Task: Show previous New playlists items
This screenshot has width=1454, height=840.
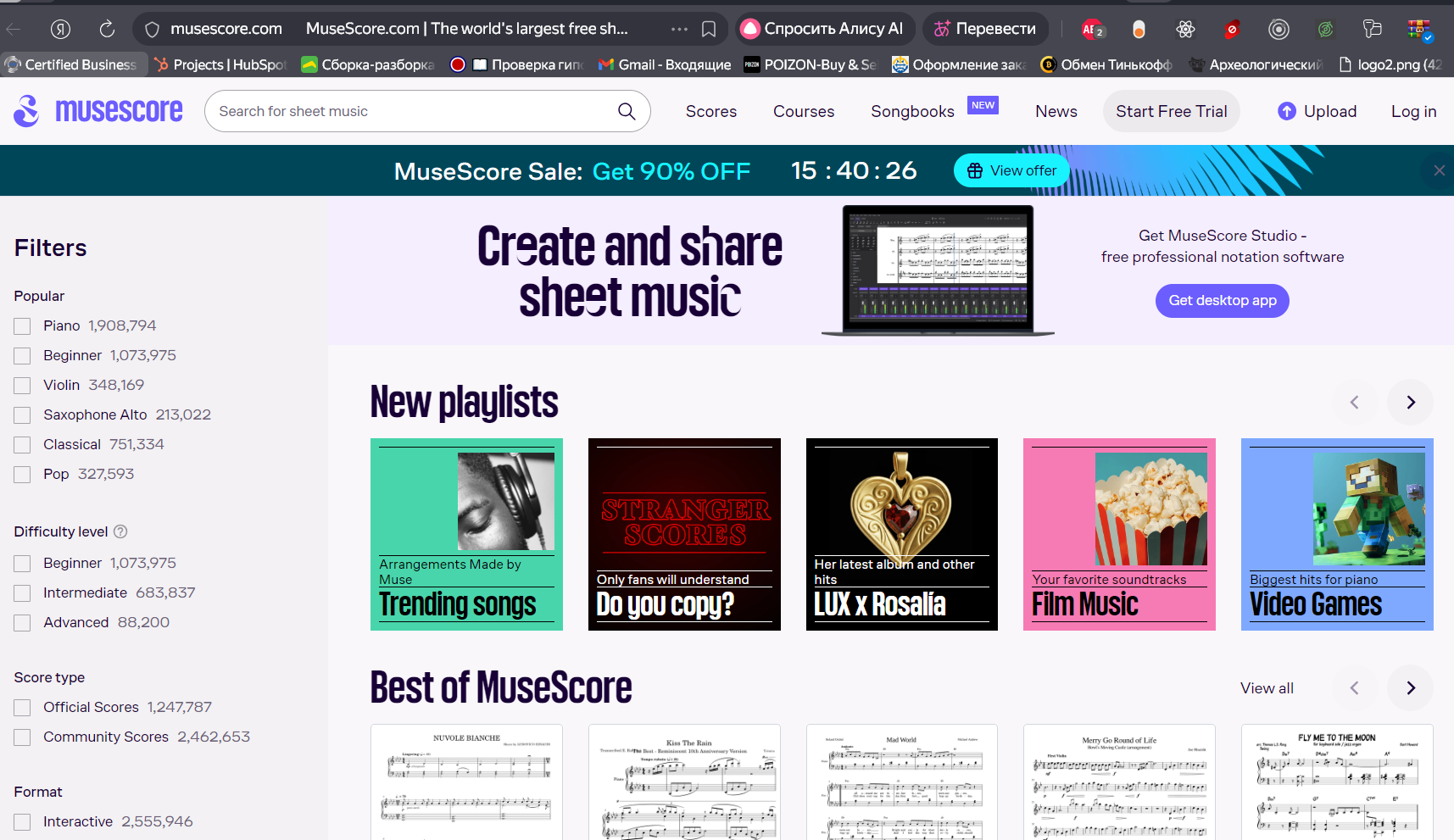Action: click(1354, 402)
